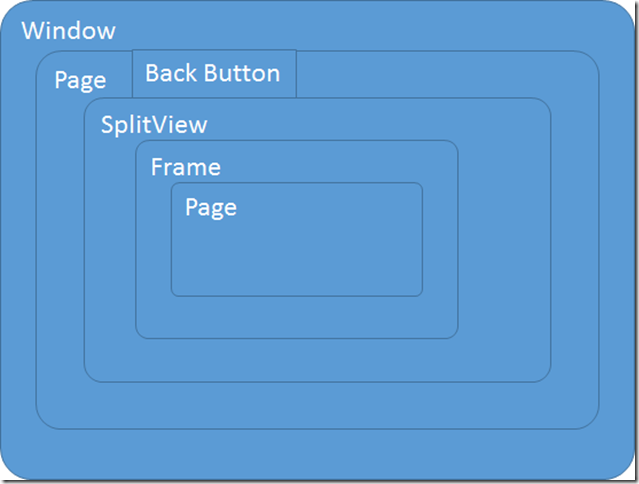Screen dimensions: 639x484
Task: Click Frame area right of inner Page box
Action: (x=440, y=240)
